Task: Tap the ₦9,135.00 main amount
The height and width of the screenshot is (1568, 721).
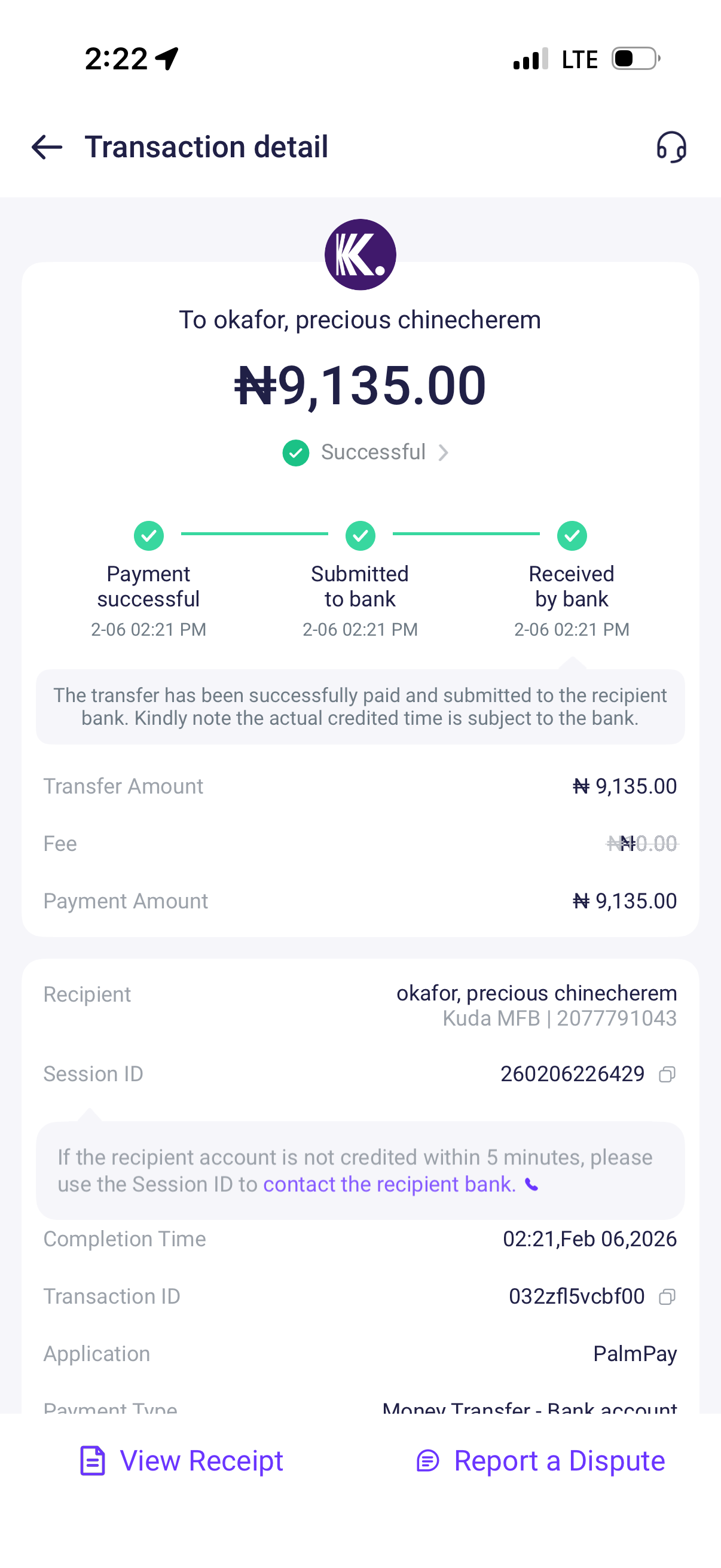Action: [360, 386]
